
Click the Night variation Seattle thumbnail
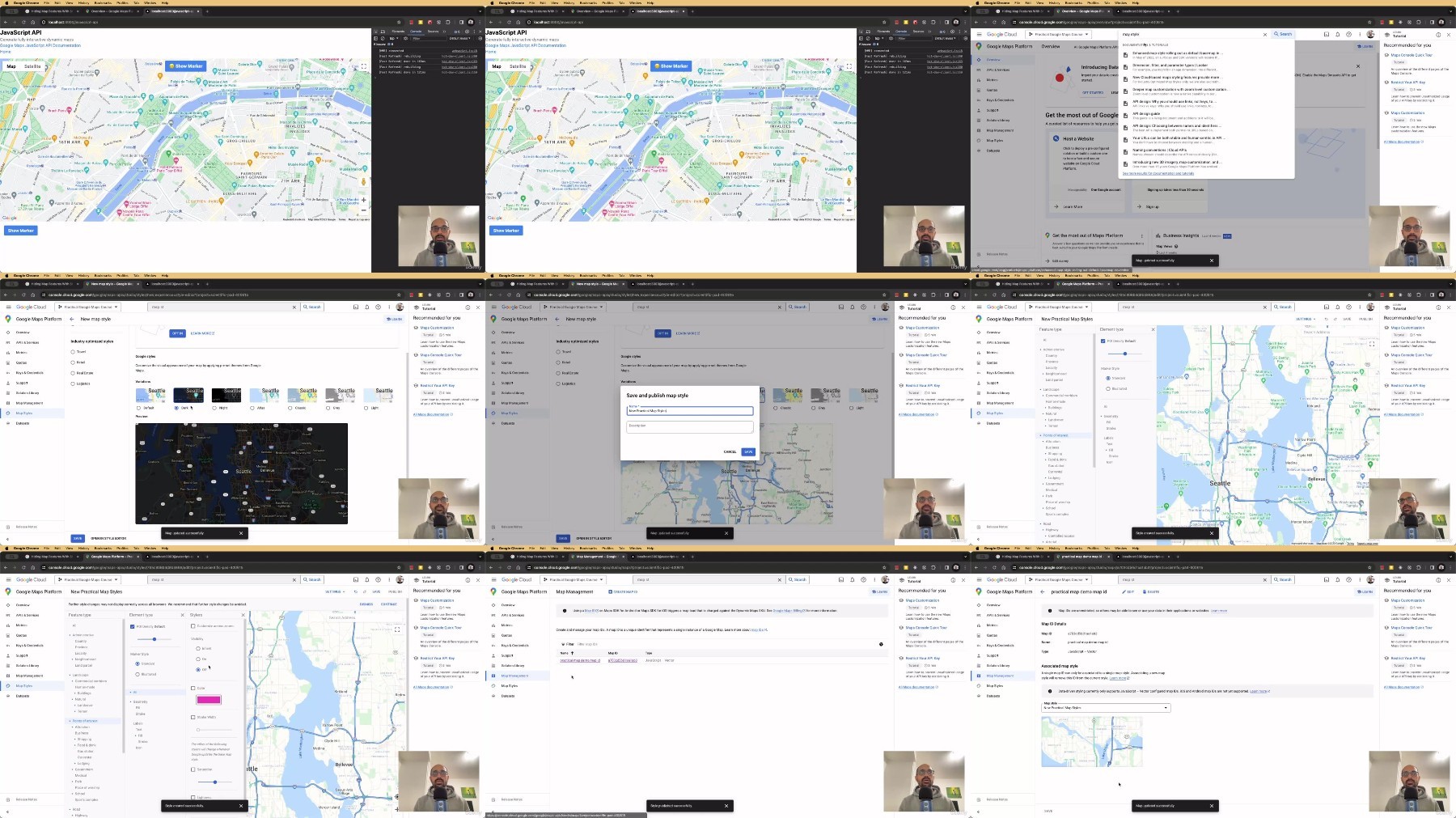226,395
